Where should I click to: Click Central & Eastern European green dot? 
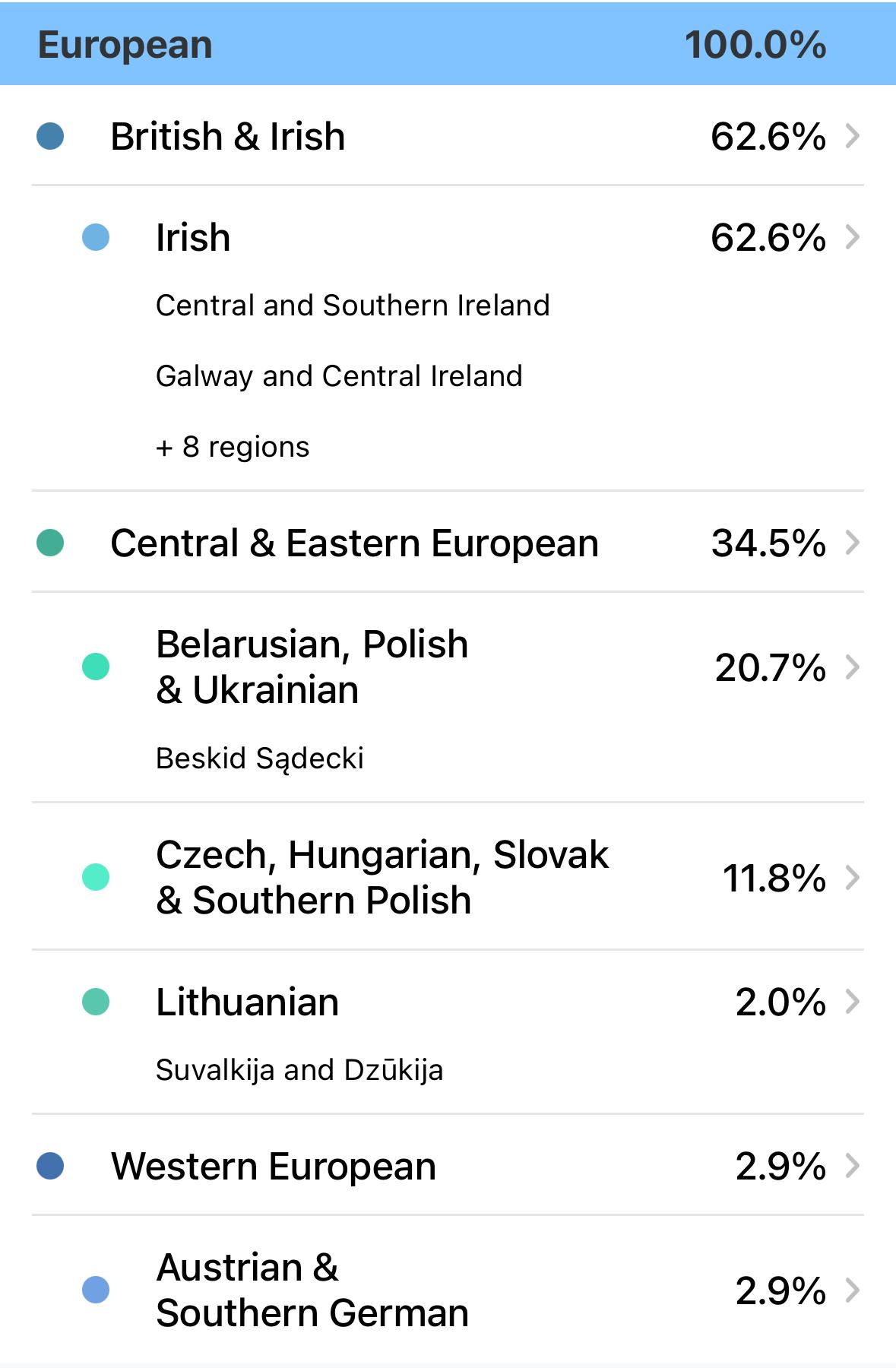coord(50,543)
